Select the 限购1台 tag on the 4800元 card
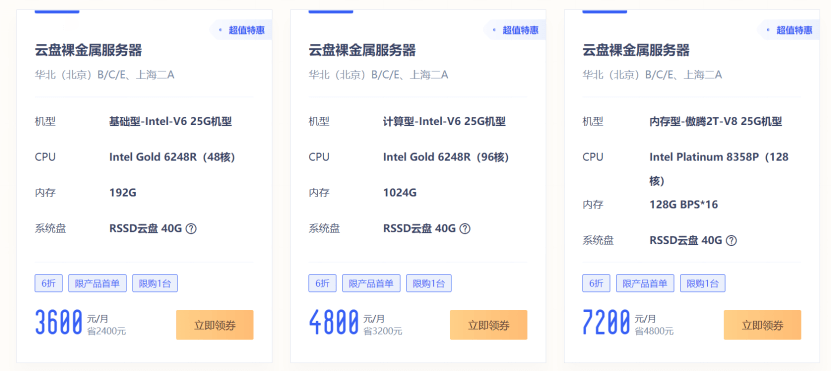831x371 pixels. 429,284
